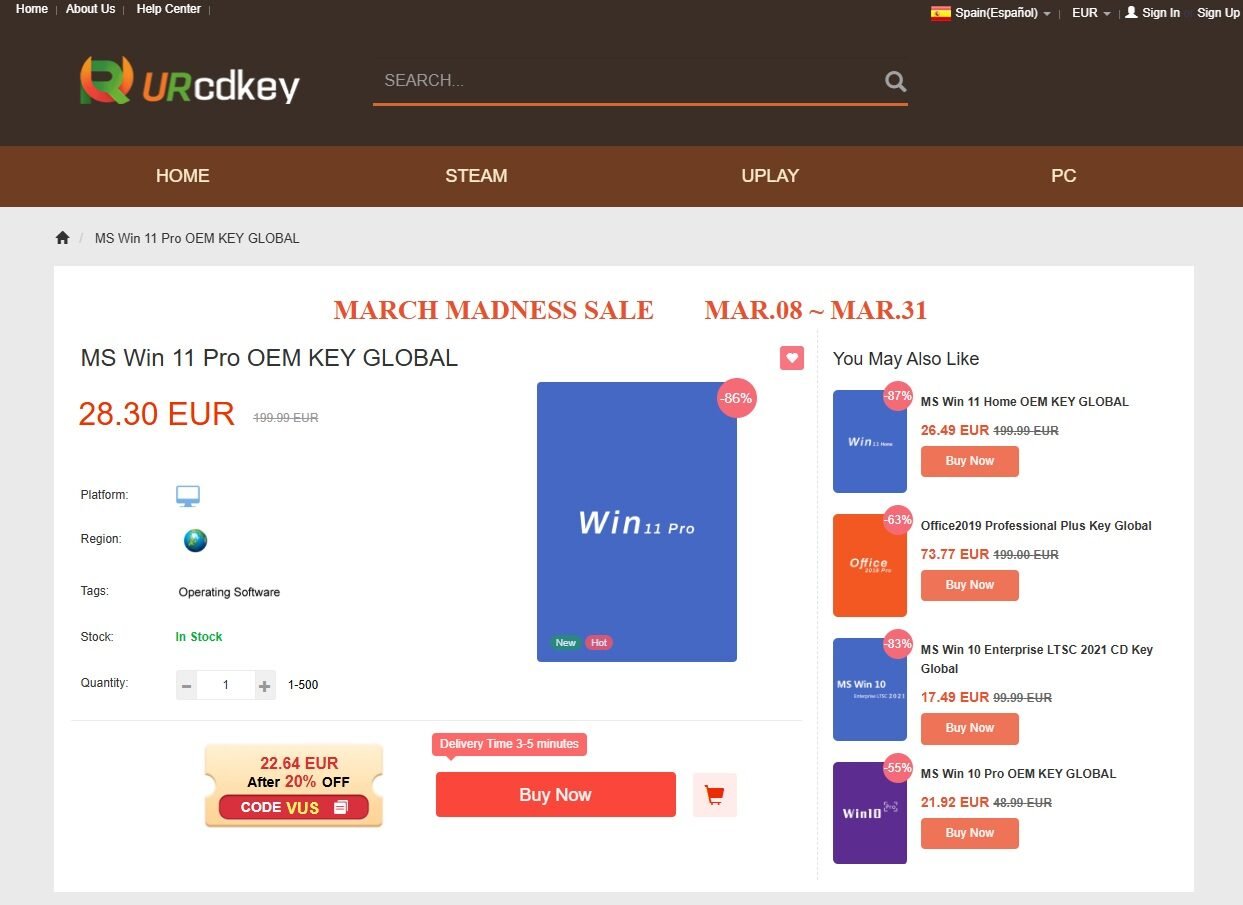The image size is (1243, 905).
Task: Click the Sign In link
Action: [x=1152, y=13]
